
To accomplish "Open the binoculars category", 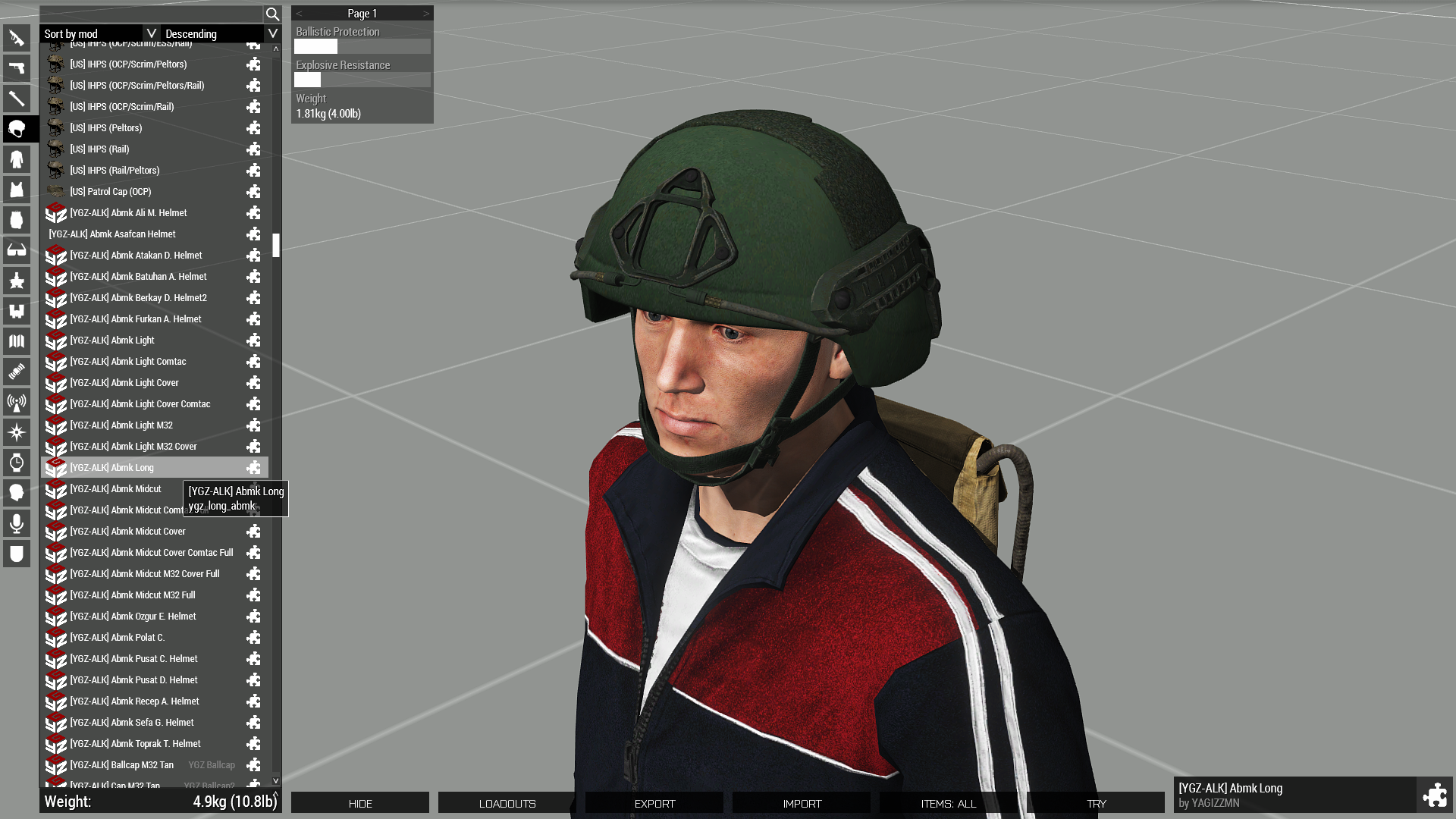I will [17, 311].
